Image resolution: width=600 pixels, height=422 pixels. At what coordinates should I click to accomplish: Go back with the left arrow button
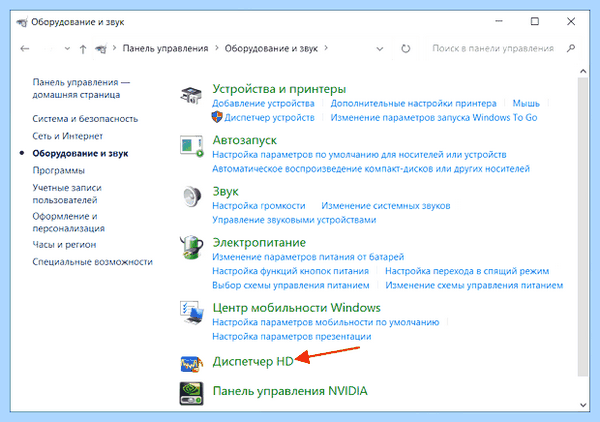(x=25, y=49)
